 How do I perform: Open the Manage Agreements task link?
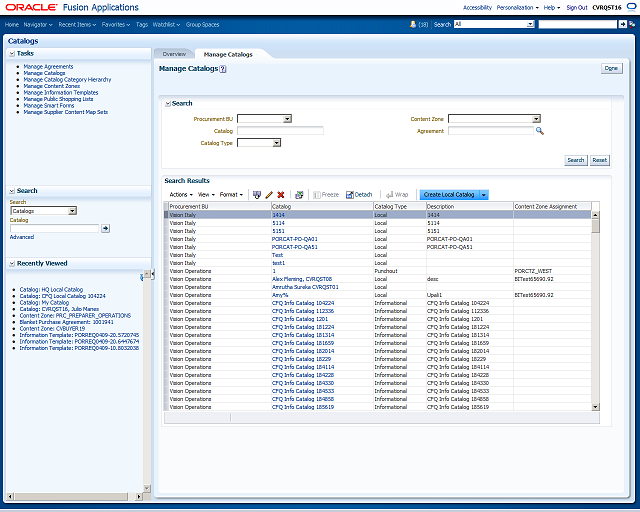pyautogui.click(x=48, y=67)
